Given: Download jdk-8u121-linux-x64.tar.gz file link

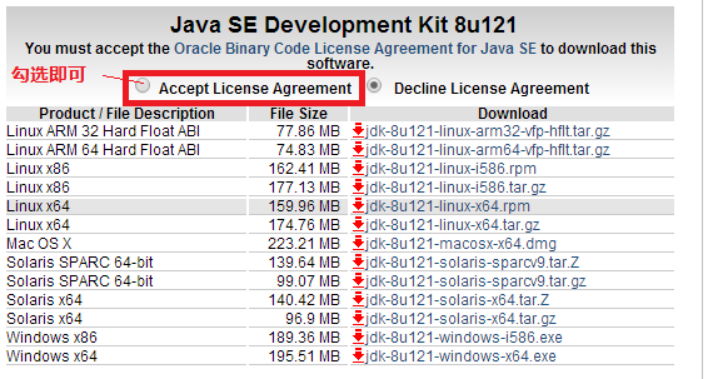Looking at the screenshot, I should 452,225.
